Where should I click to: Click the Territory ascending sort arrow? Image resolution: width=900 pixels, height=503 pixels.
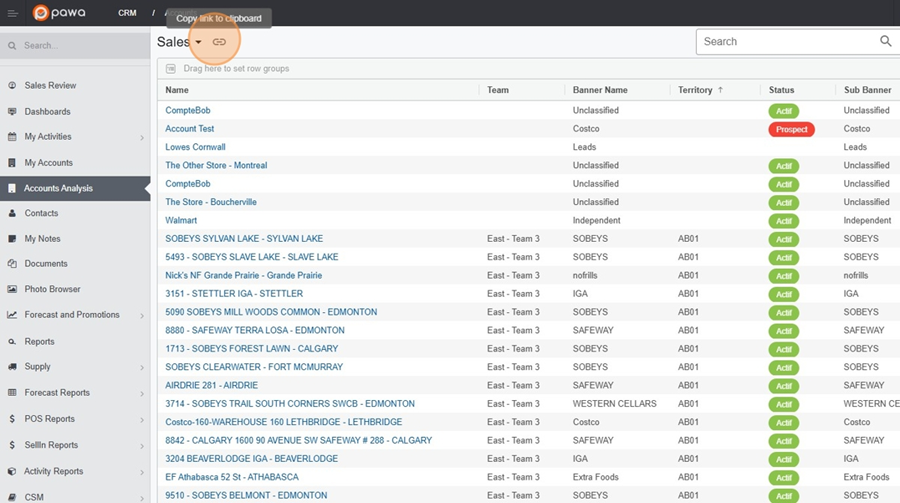720,90
